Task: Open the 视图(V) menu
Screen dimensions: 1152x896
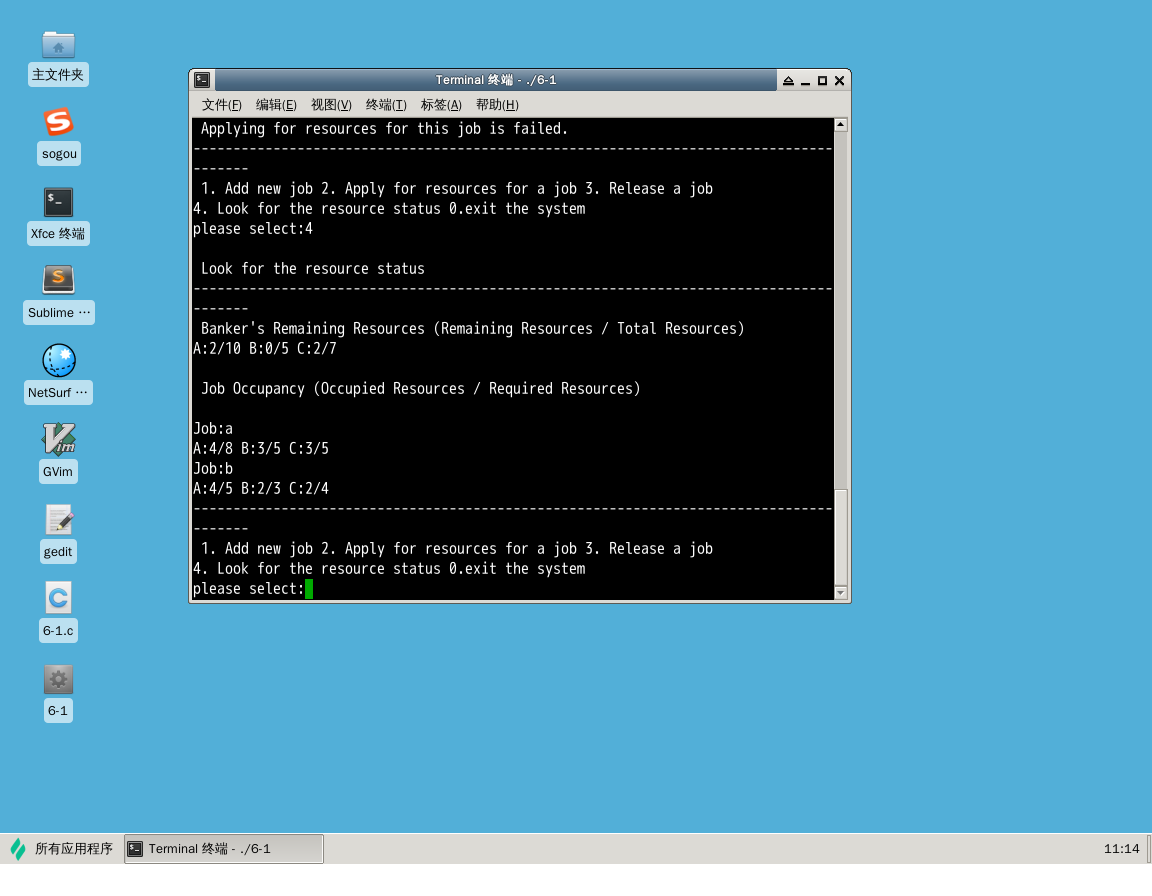Action: click(x=331, y=105)
